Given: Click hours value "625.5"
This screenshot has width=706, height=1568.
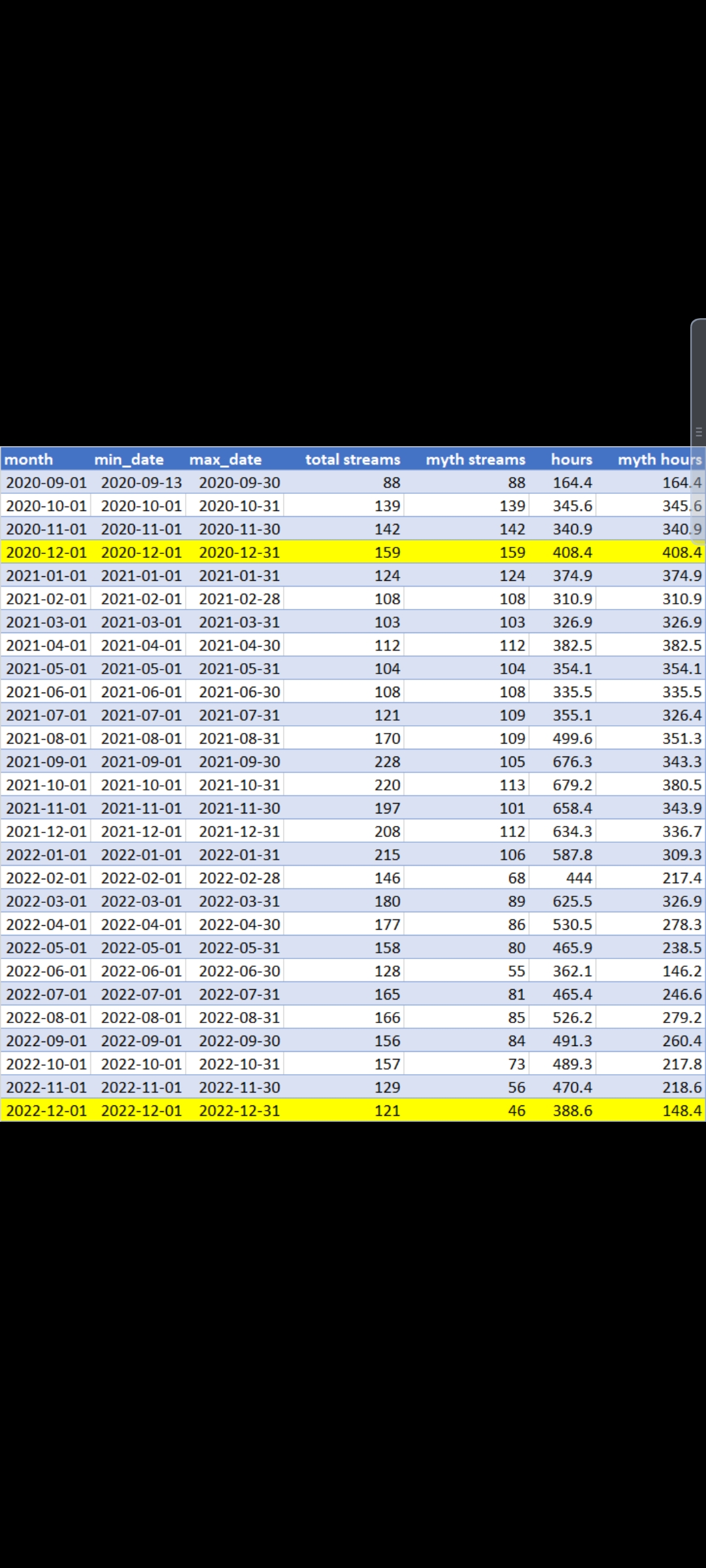Looking at the screenshot, I should (x=573, y=902).
